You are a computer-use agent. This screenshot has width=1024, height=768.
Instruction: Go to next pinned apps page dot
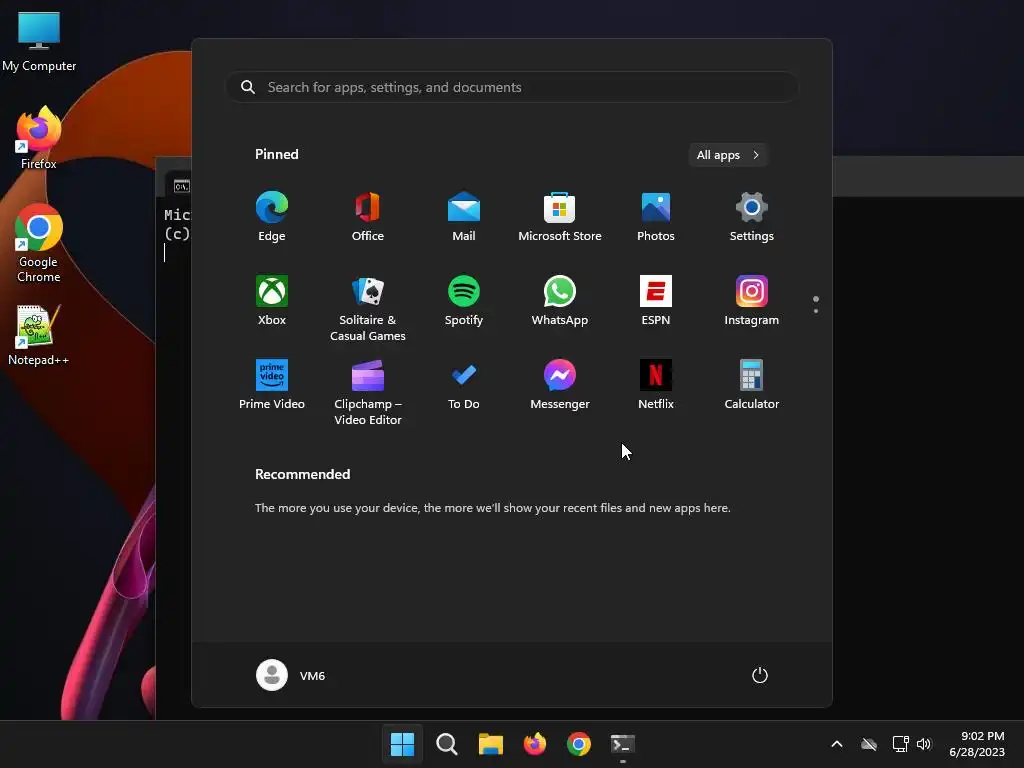(x=816, y=311)
